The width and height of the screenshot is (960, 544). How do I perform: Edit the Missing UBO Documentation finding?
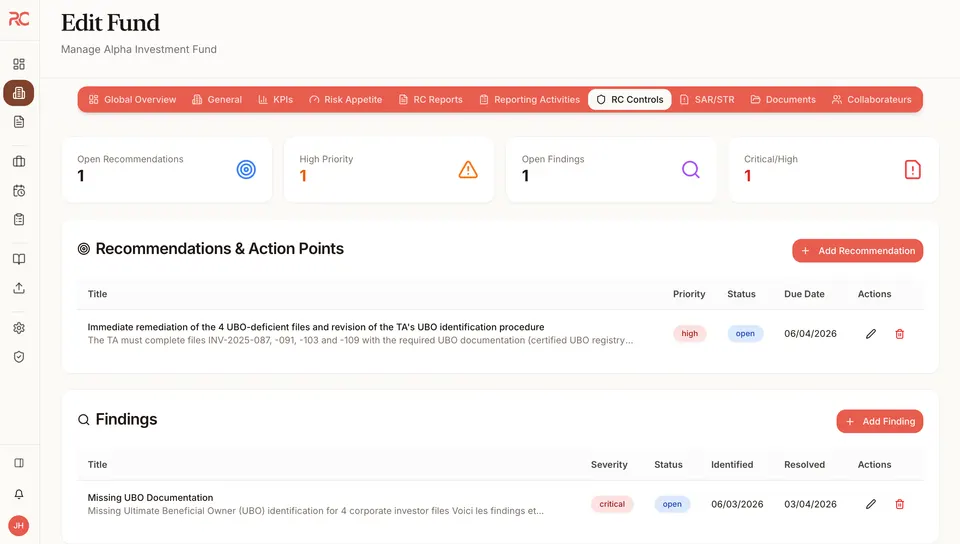871,504
